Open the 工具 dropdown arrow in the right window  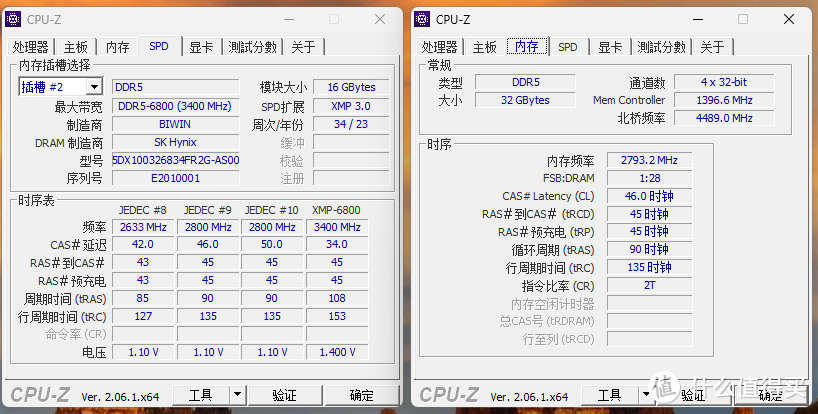click(646, 395)
